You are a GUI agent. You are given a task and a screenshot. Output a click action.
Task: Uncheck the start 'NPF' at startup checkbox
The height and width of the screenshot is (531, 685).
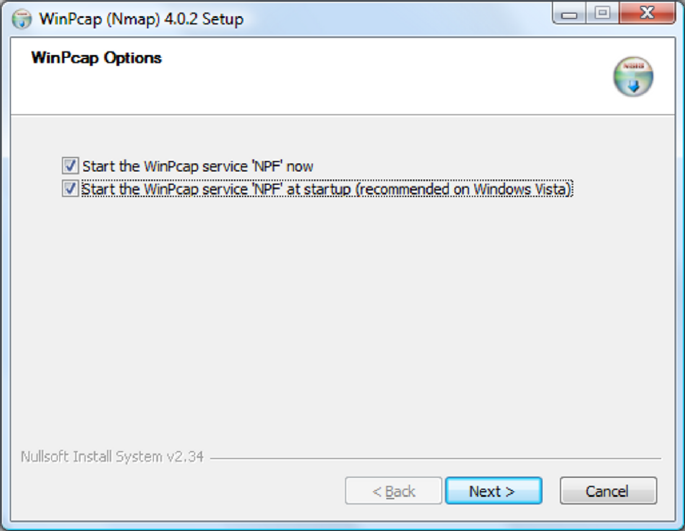point(70,188)
